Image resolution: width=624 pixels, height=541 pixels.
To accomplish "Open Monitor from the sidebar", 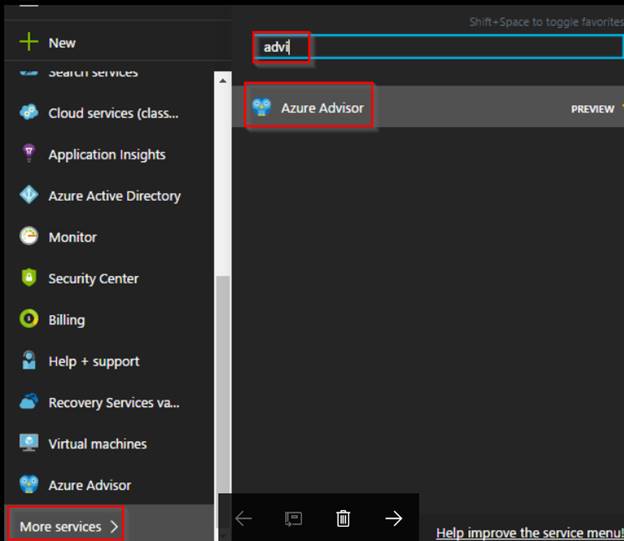I will [x=72, y=237].
